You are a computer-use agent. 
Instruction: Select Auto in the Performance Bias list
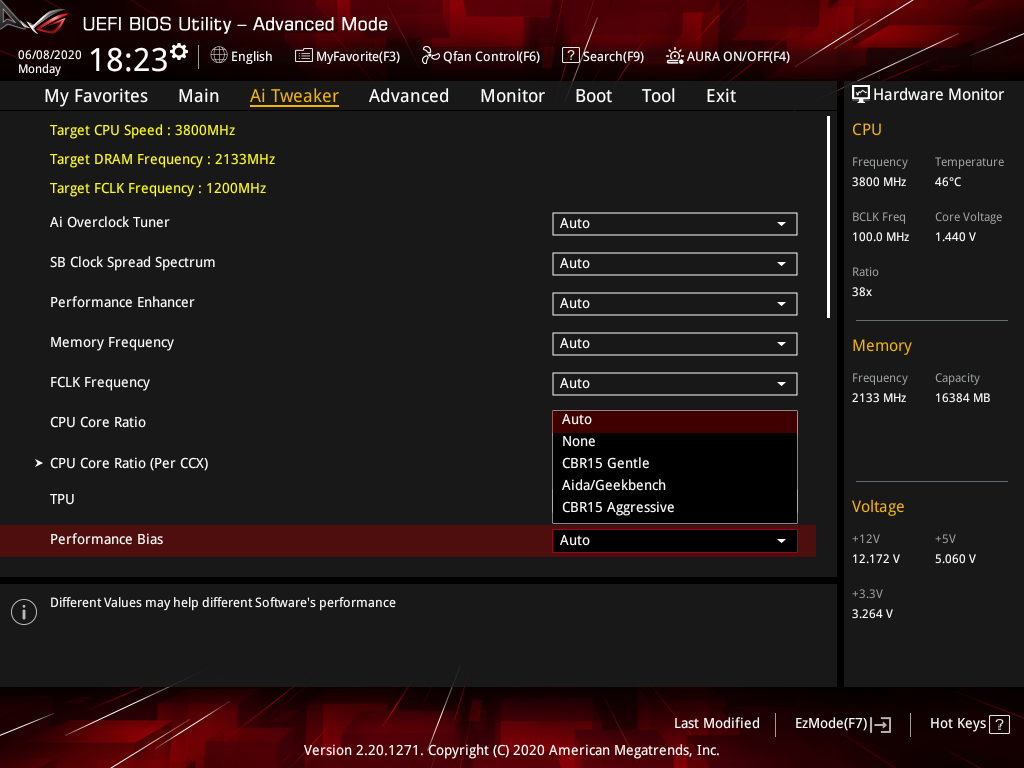(675, 420)
